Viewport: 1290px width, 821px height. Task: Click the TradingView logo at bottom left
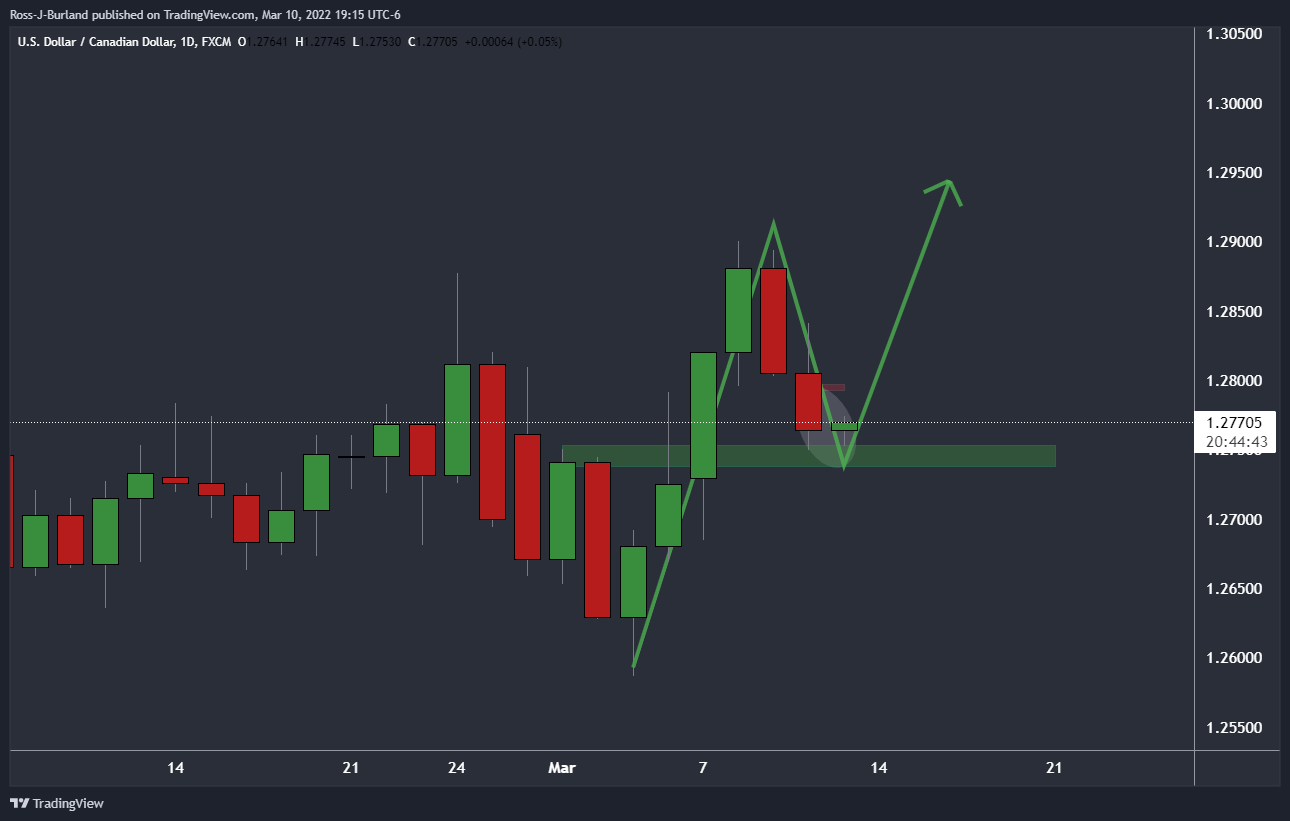(x=57, y=803)
